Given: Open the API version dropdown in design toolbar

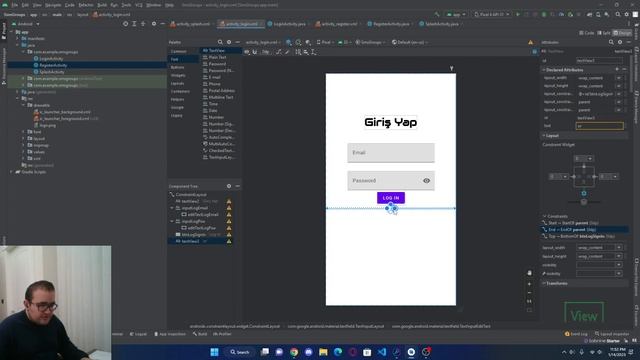Looking at the screenshot, I should 345,42.
